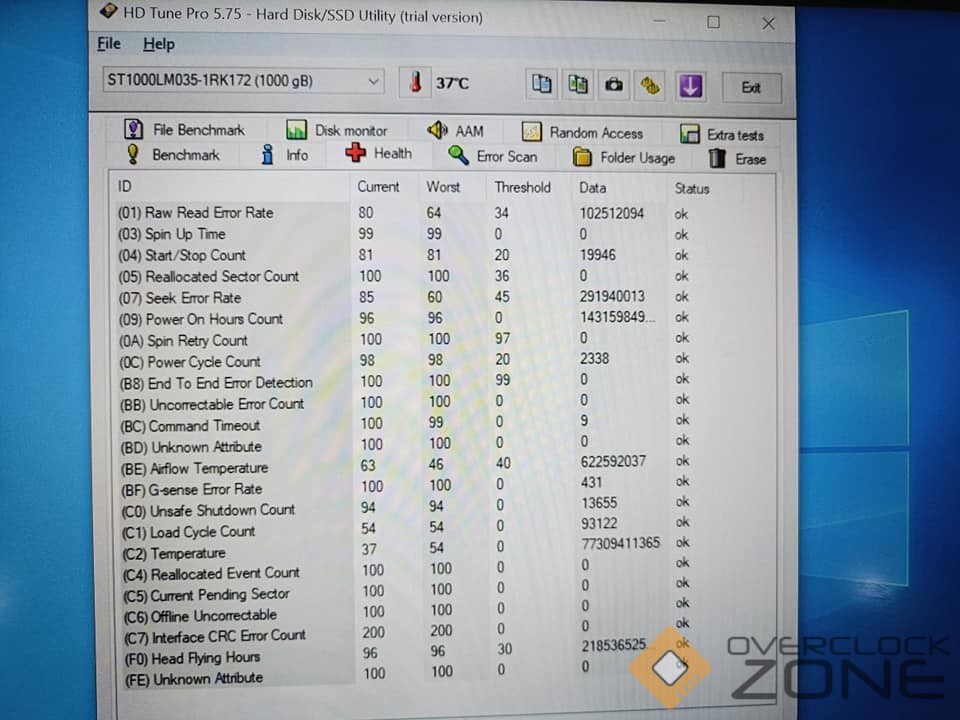Switch to the Random Access tab
Viewport: 960px width, 720px height.
point(582,133)
